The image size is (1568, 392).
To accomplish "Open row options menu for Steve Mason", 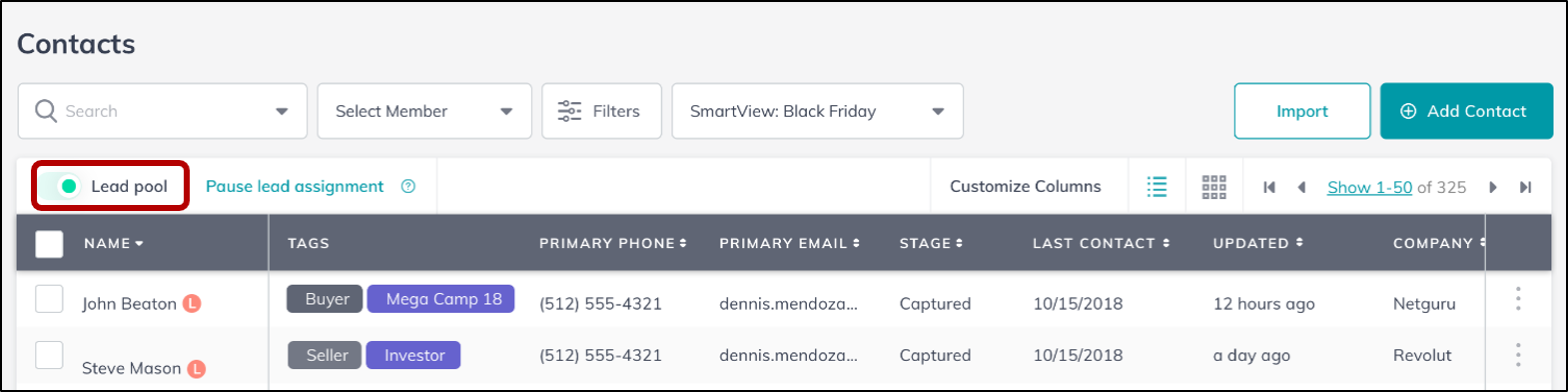I will click(1518, 354).
